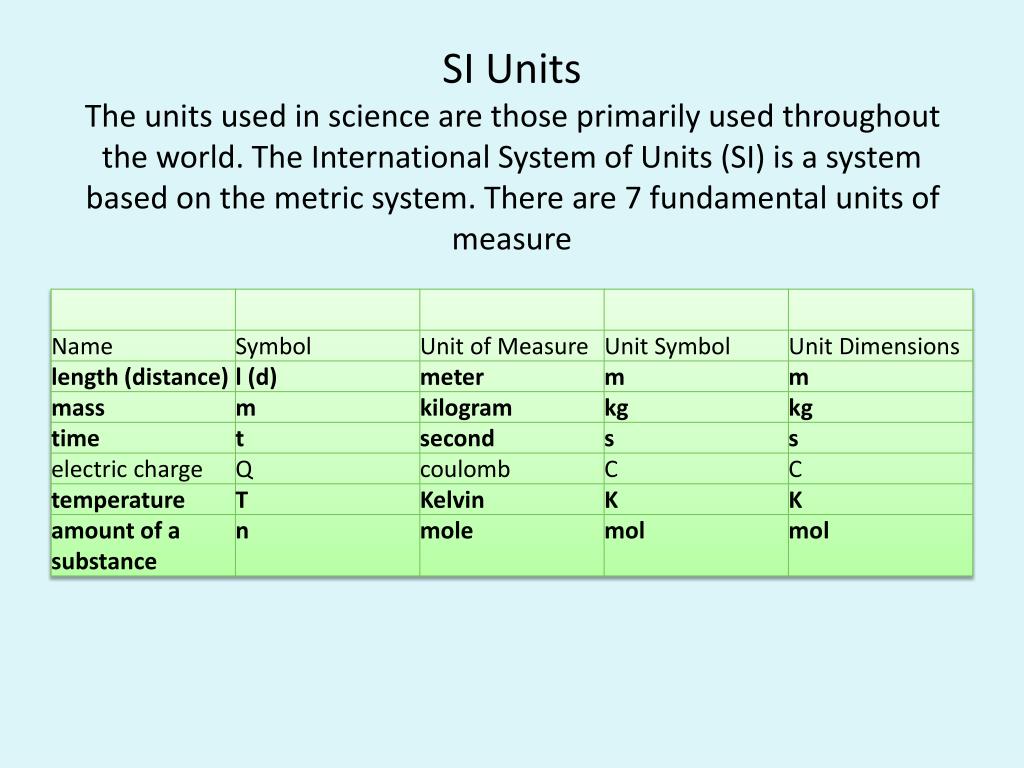Select 'm' in the mass Symbol cell

click(327, 408)
